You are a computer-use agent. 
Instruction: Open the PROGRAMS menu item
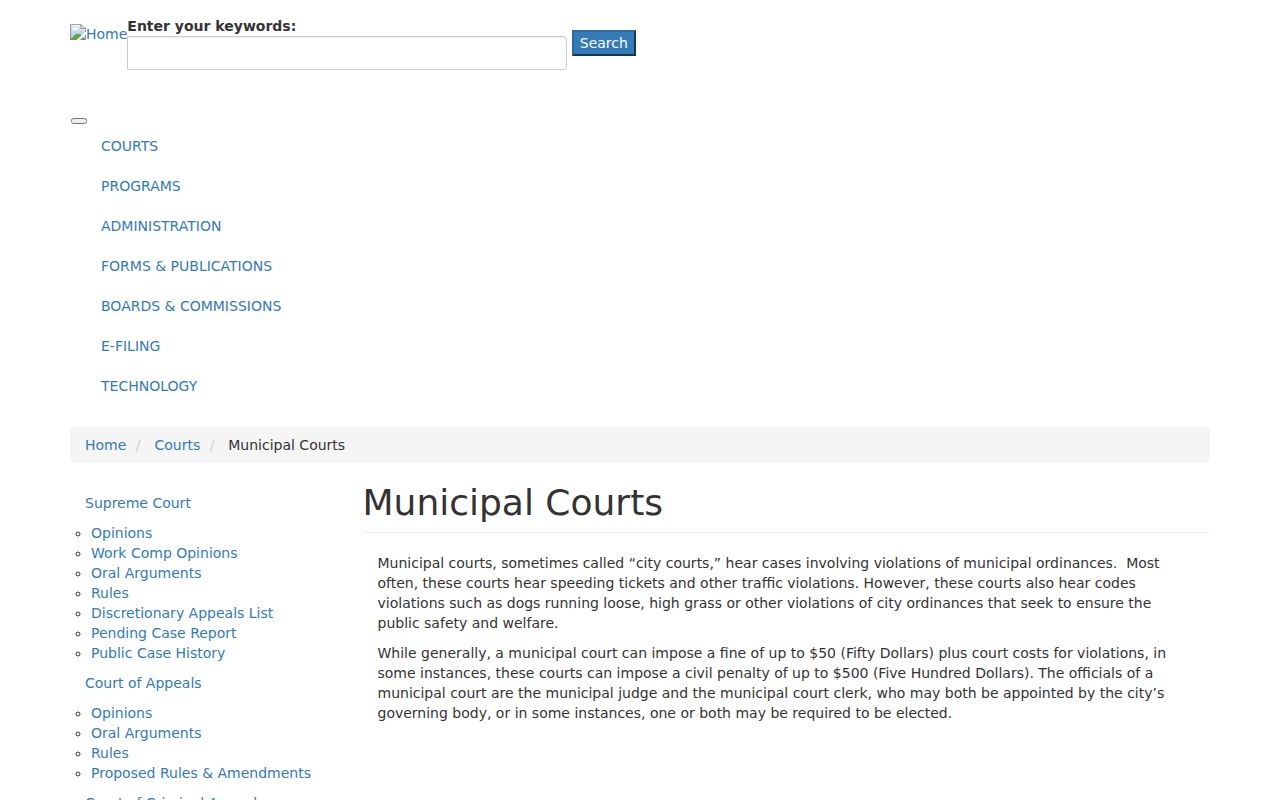pyautogui.click(x=141, y=186)
